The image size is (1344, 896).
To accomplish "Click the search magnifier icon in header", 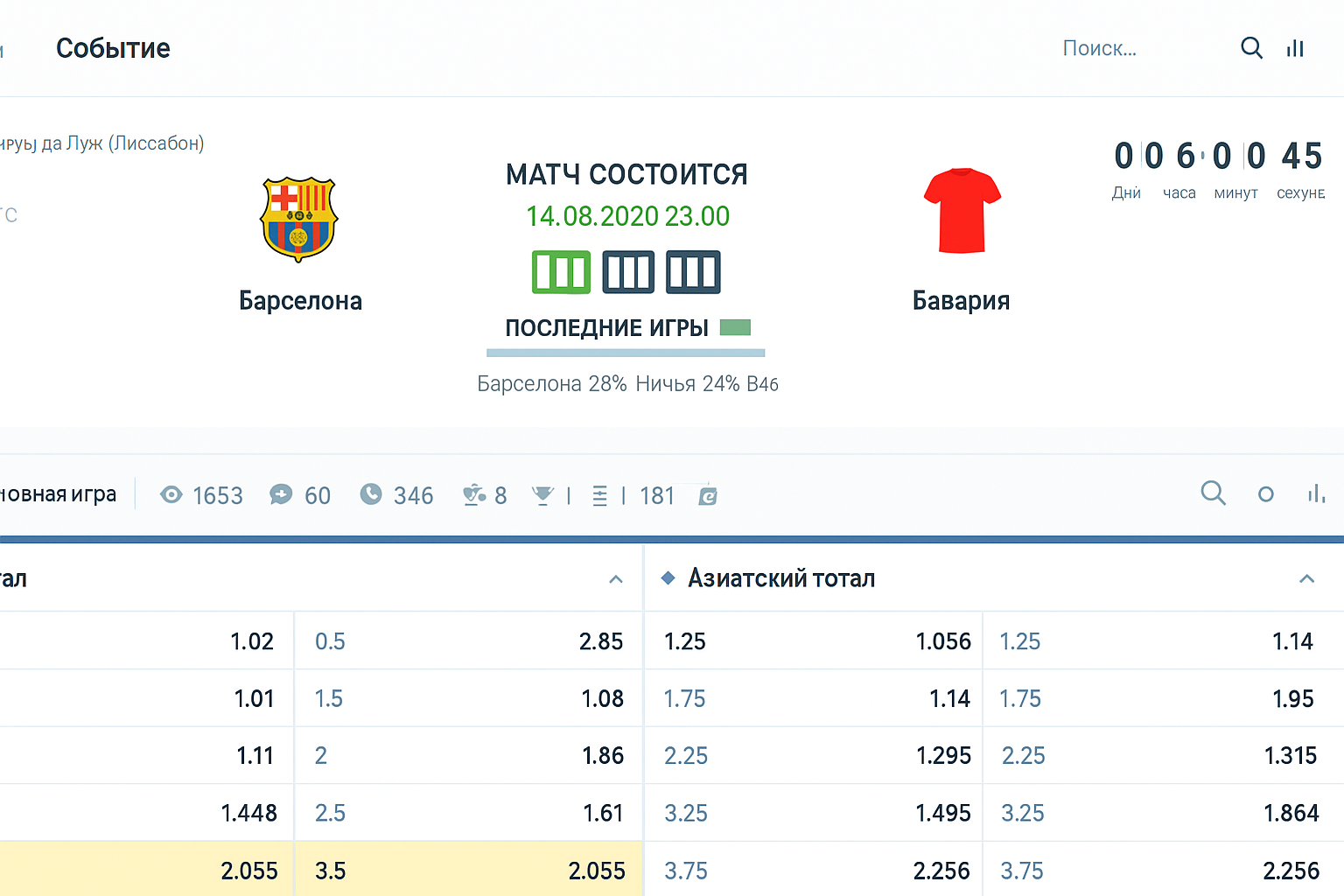I will tap(1251, 48).
